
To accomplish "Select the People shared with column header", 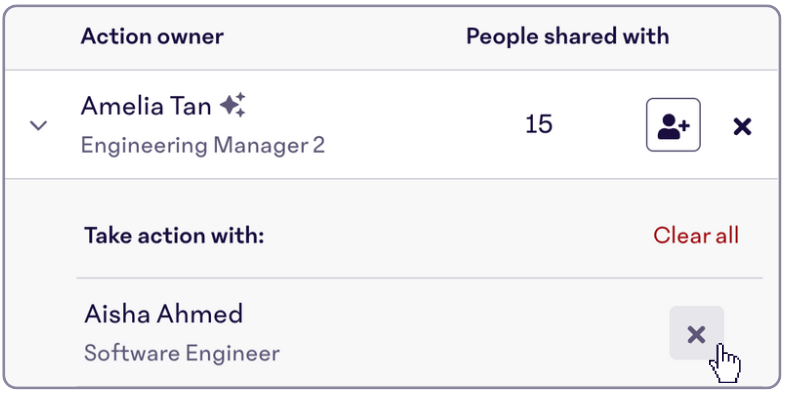I will pos(567,36).
